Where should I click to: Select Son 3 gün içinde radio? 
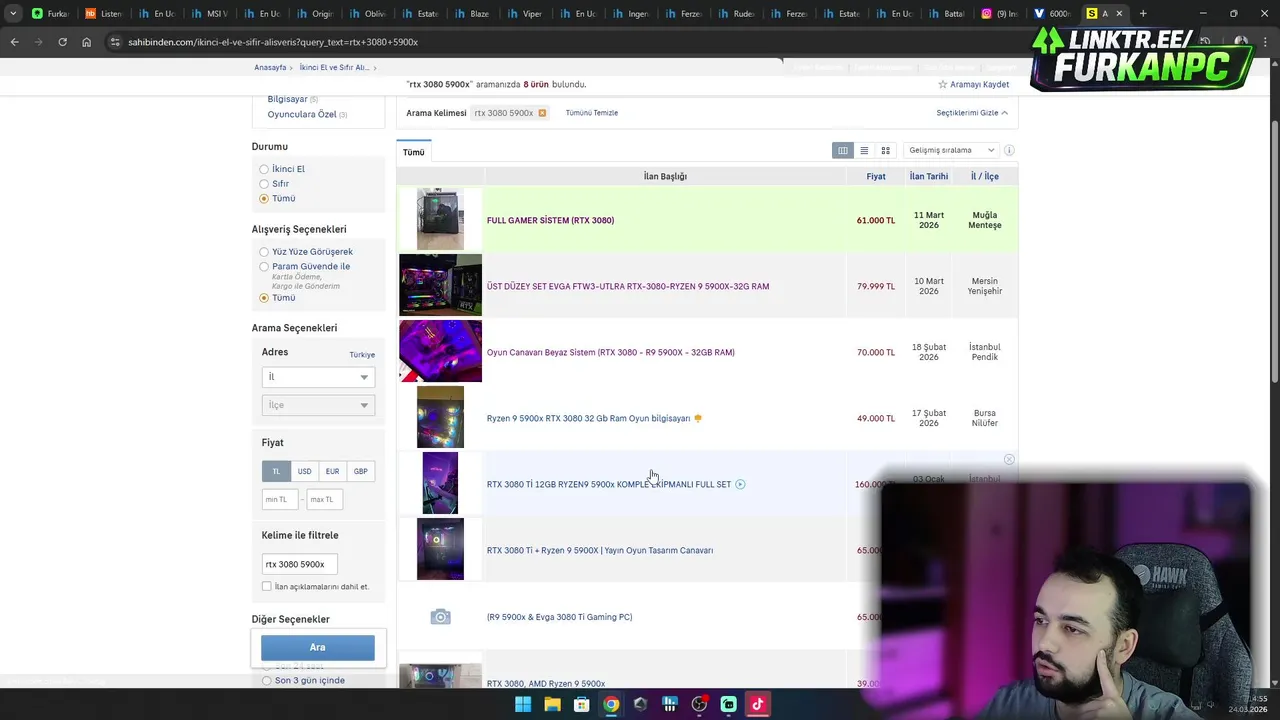tap(266, 680)
